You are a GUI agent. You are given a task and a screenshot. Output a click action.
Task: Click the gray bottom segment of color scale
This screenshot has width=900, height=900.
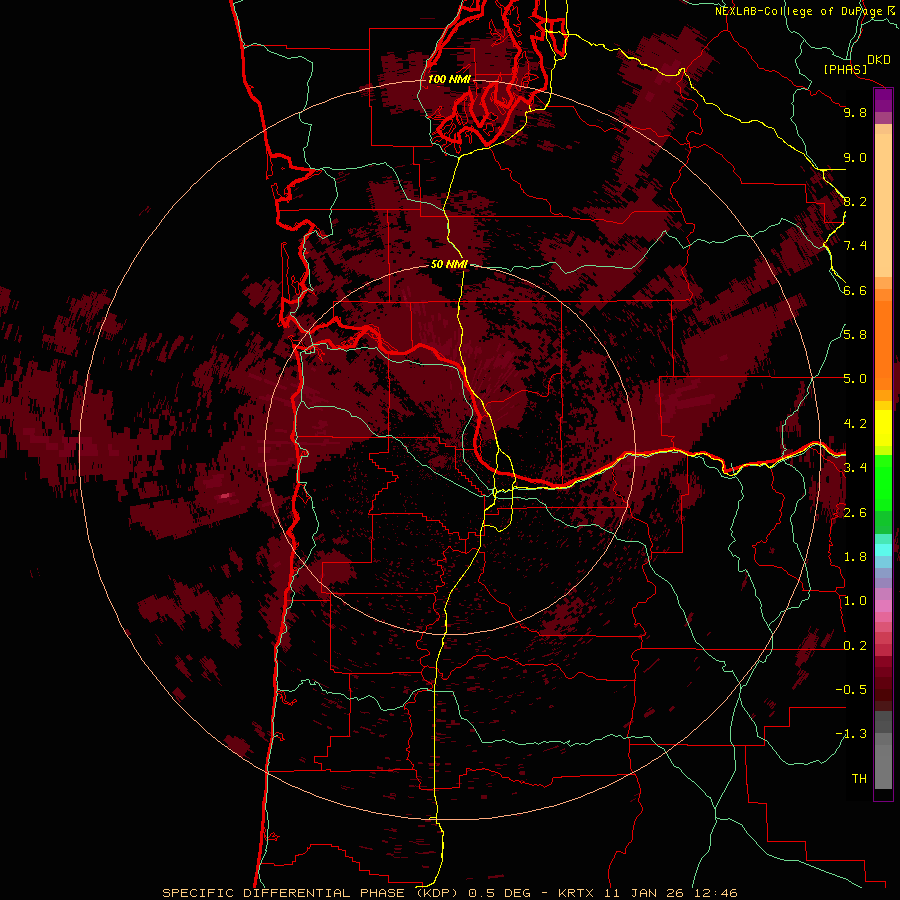(883, 766)
